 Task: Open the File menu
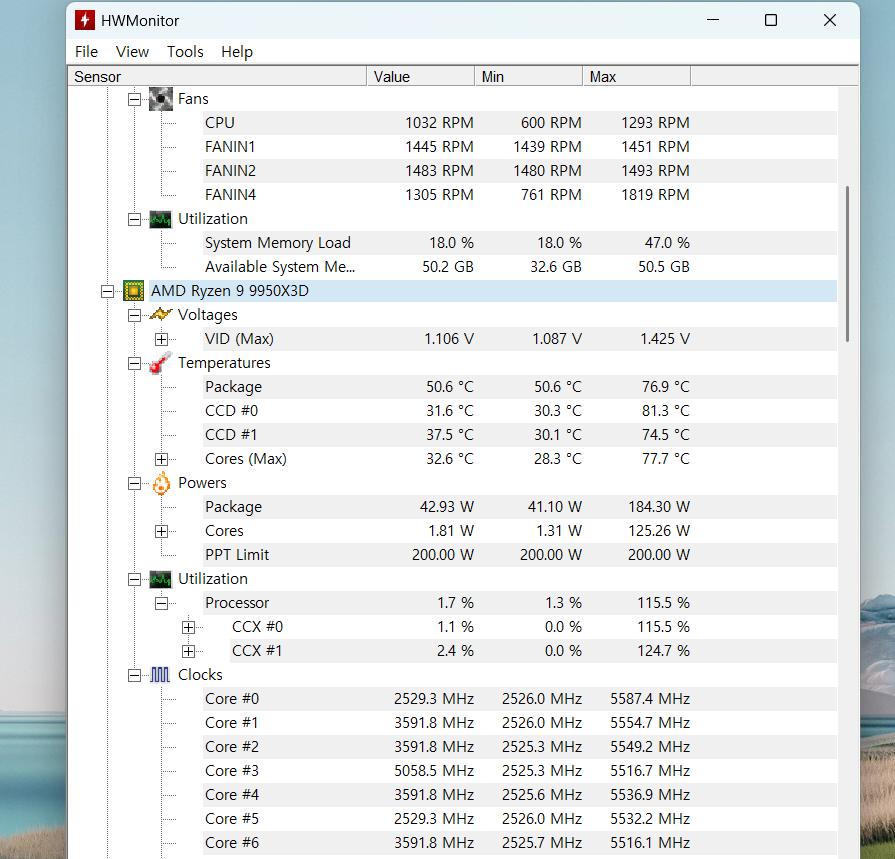point(86,52)
